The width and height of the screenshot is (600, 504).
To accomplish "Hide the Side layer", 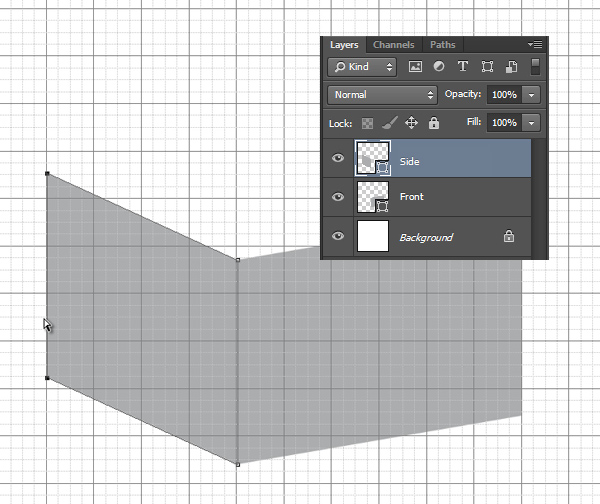I will click(x=338, y=158).
